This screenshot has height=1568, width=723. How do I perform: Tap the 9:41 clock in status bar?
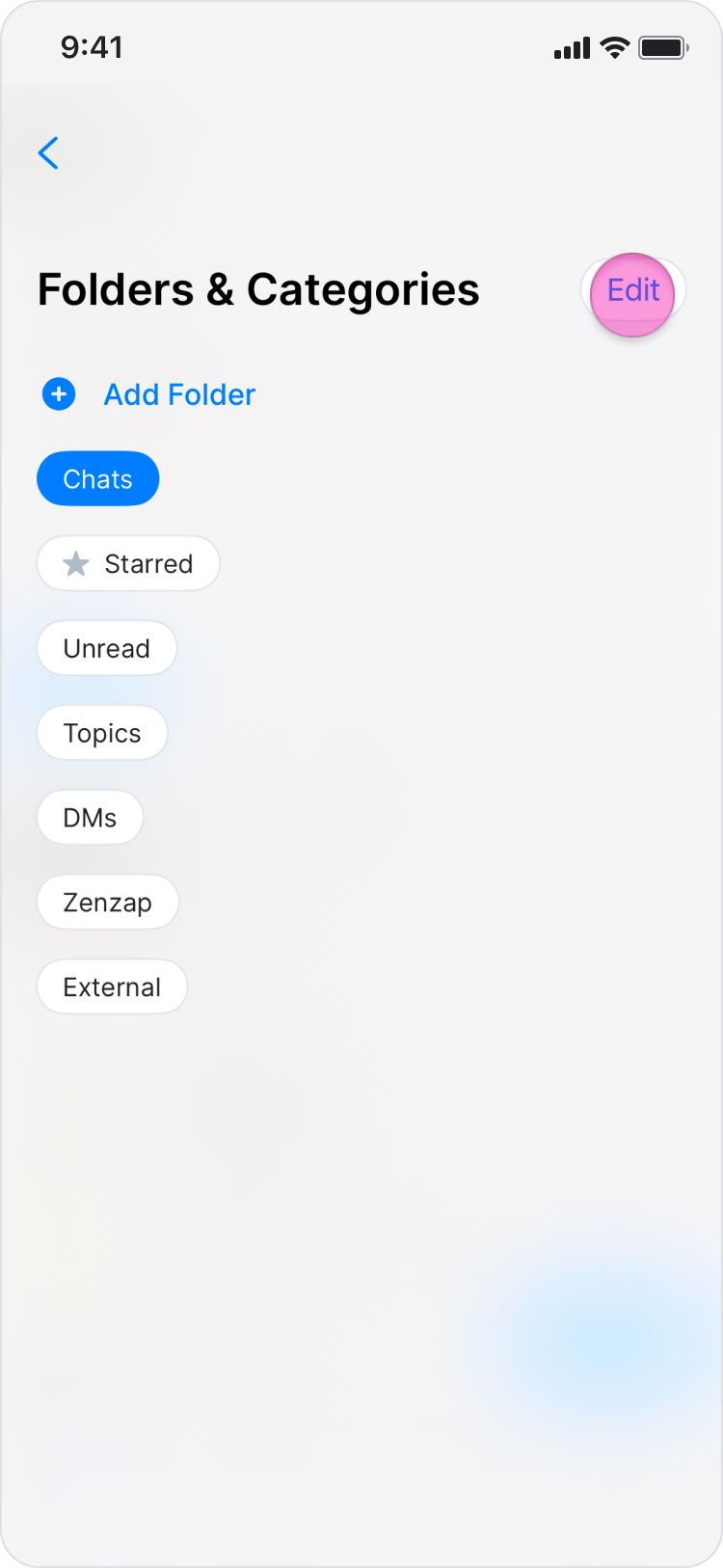click(92, 47)
